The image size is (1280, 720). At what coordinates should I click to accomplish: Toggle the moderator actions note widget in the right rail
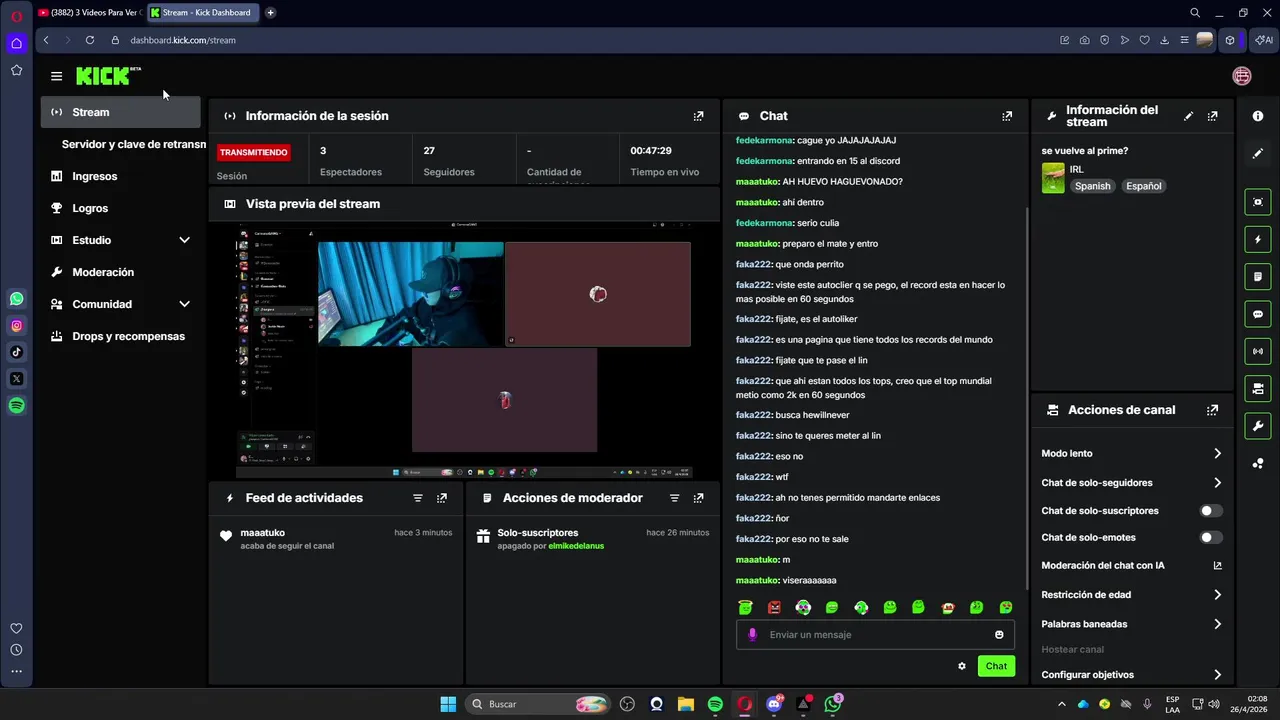(x=1258, y=277)
